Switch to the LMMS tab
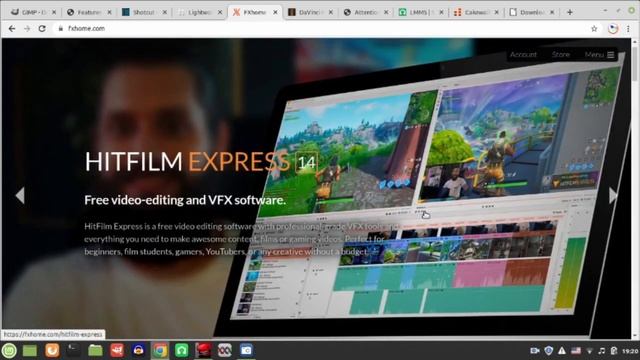The height and width of the screenshot is (360, 640). point(420,12)
